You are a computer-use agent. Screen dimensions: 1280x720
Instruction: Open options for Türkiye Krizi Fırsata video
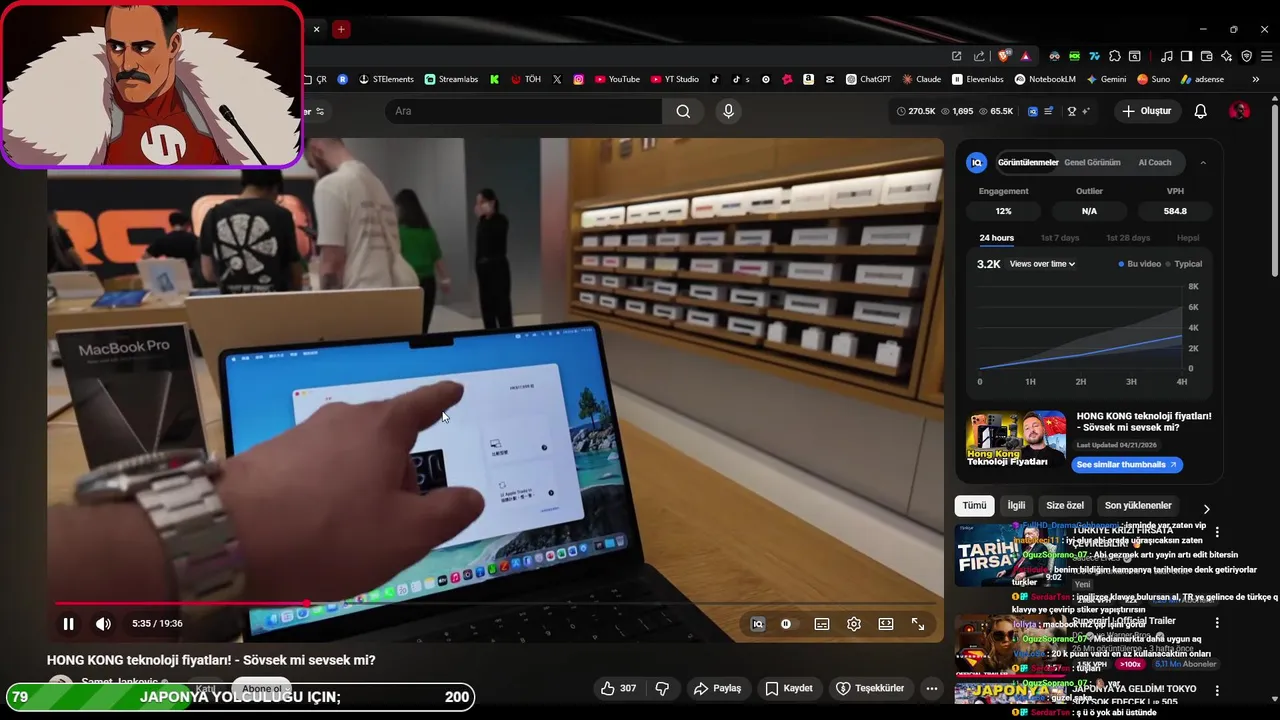pyautogui.click(x=1217, y=533)
